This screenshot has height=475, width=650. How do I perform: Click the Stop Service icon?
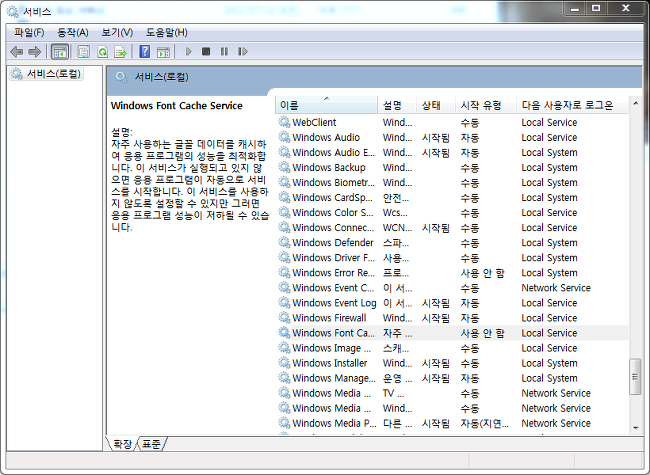(206, 51)
